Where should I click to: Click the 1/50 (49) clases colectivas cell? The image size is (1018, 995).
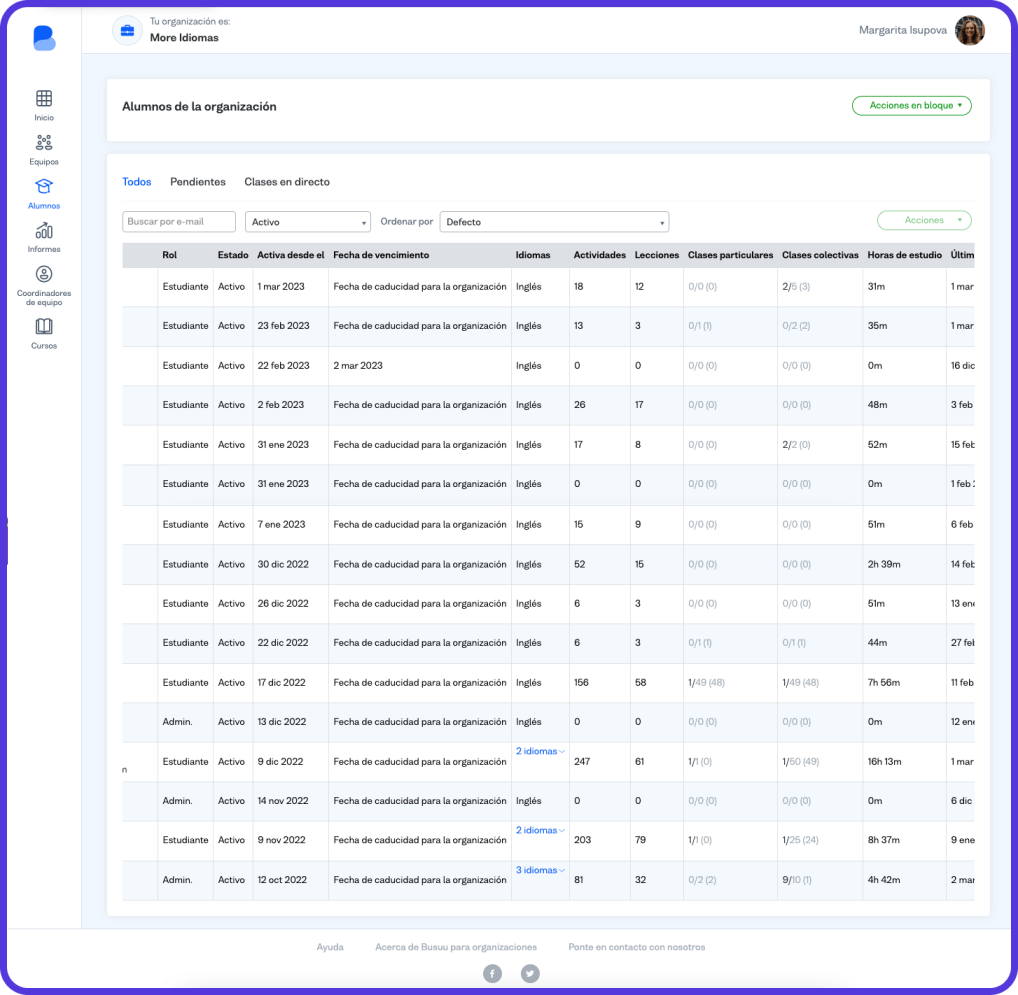801,761
